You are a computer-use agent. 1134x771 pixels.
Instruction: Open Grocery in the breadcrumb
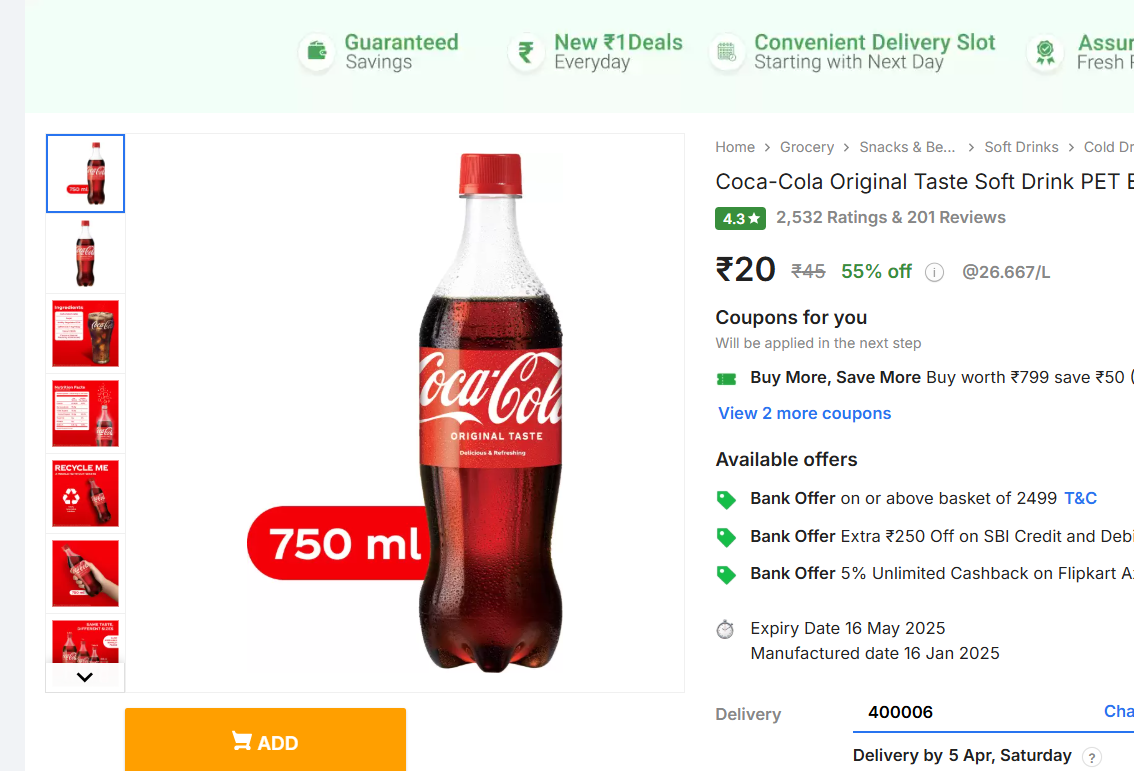click(806, 147)
